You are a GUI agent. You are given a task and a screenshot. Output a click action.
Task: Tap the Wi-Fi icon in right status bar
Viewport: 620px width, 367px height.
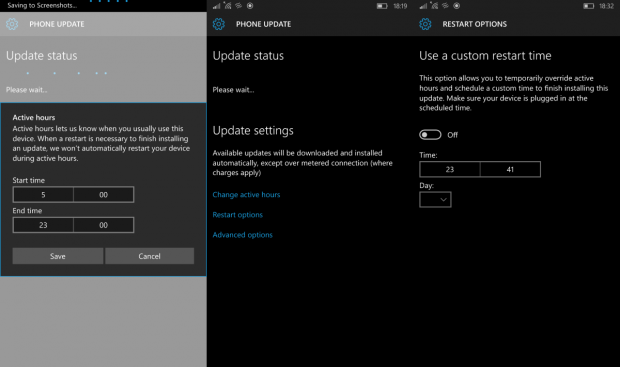point(445,6)
